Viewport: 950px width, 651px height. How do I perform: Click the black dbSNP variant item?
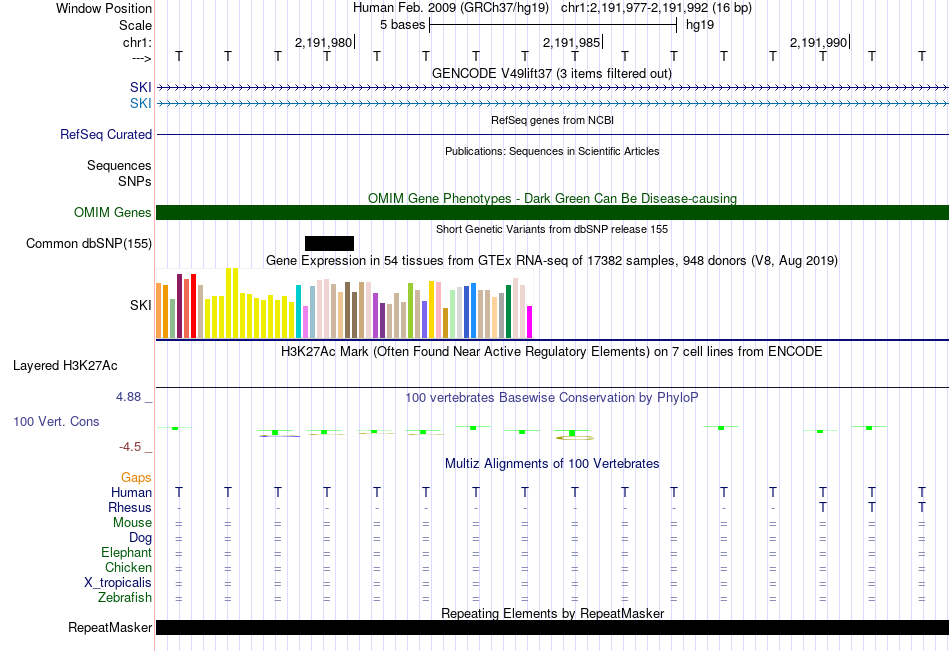pos(329,244)
